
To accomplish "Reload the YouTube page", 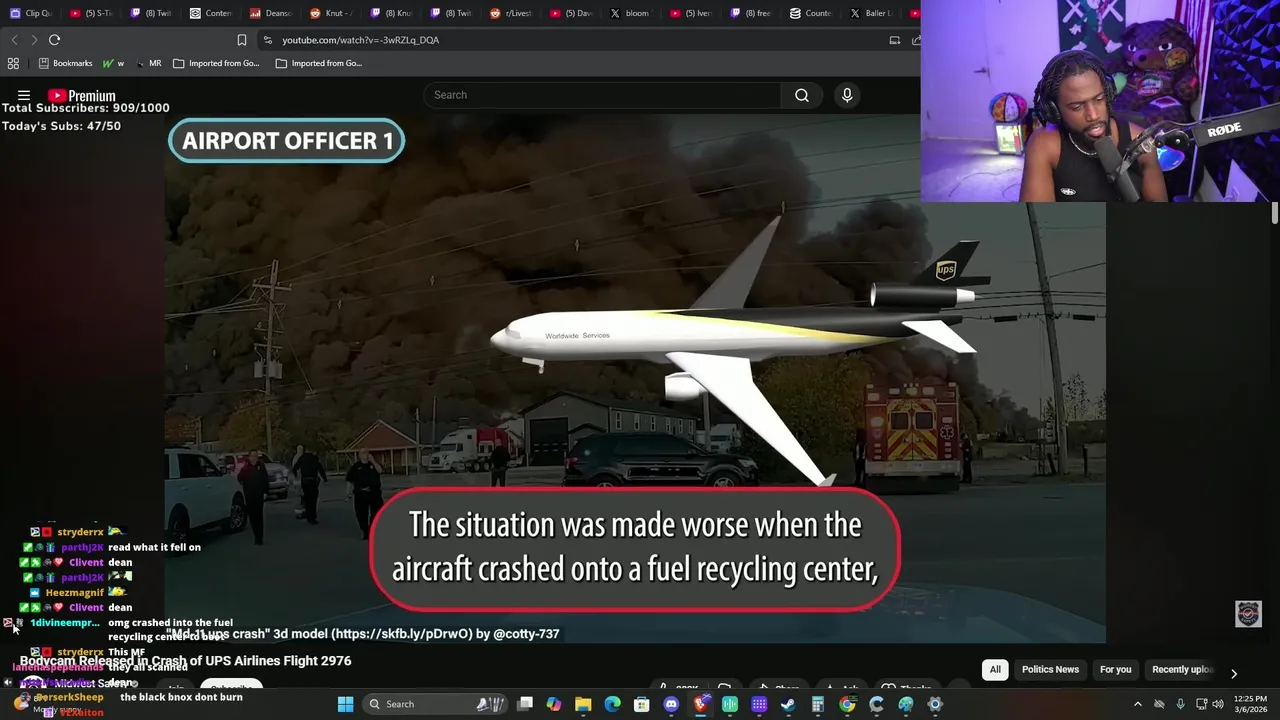I will pyautogui.click(x=54, y=40).
